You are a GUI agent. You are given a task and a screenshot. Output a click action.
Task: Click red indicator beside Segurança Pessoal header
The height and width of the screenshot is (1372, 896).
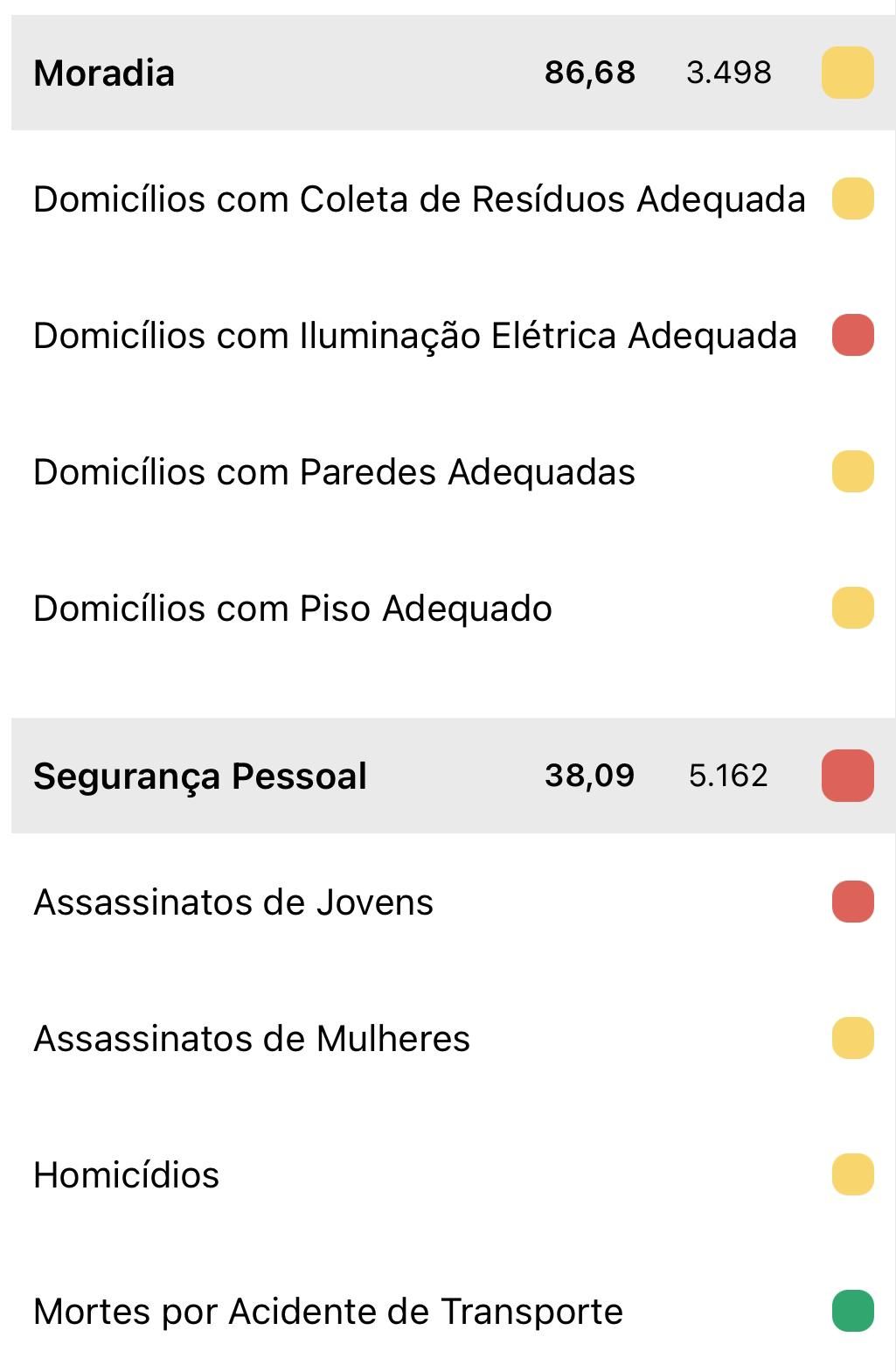pos(847,776)
